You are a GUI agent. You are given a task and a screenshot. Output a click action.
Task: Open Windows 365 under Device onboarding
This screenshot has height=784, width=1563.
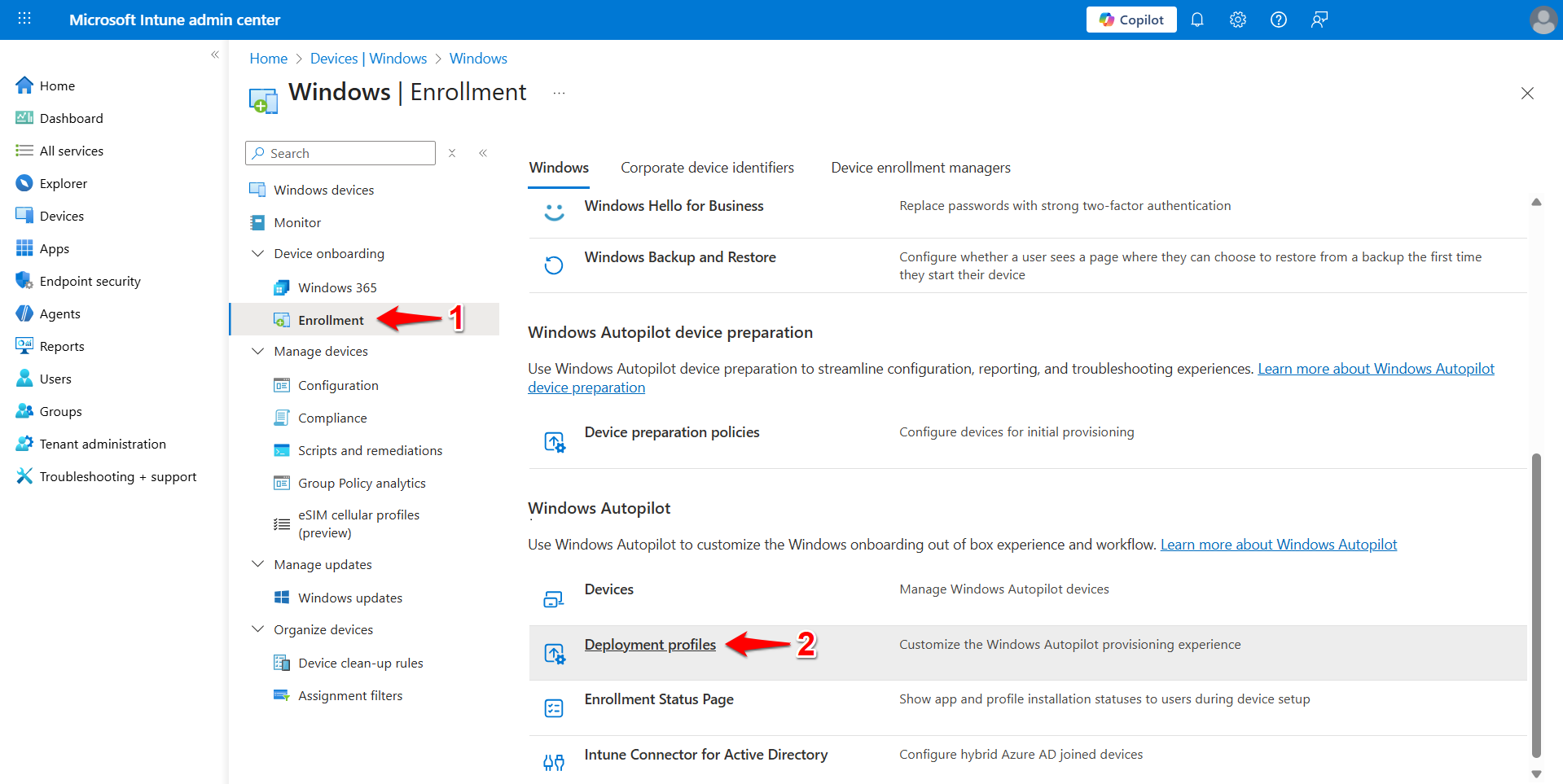[x=337, y=287]
